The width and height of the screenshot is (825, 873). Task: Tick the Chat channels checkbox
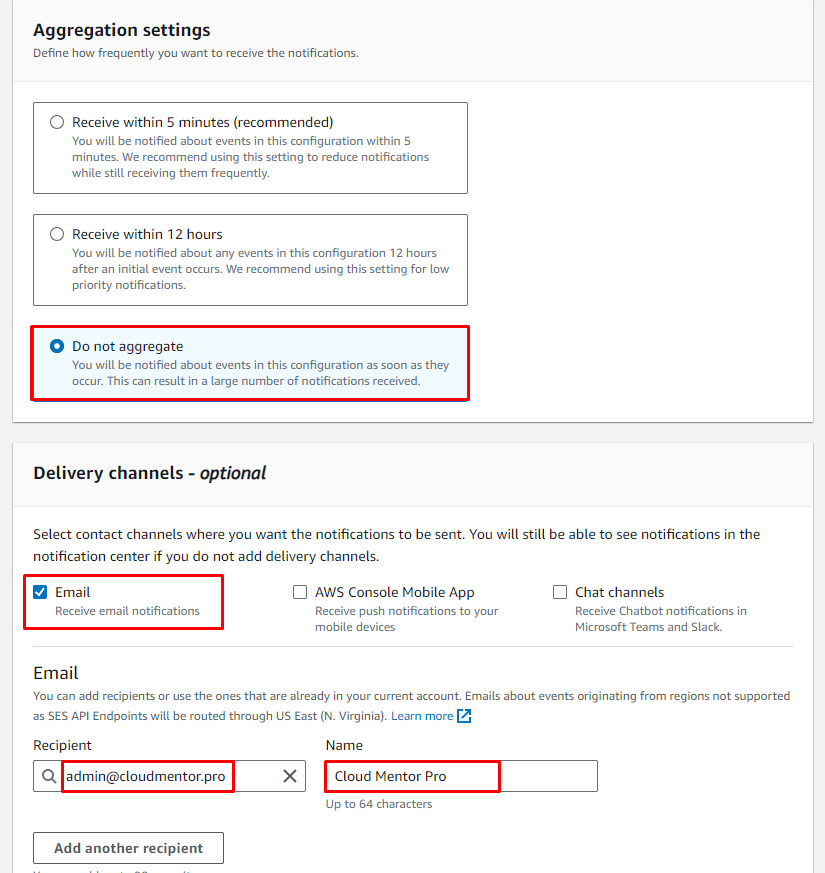560,592
